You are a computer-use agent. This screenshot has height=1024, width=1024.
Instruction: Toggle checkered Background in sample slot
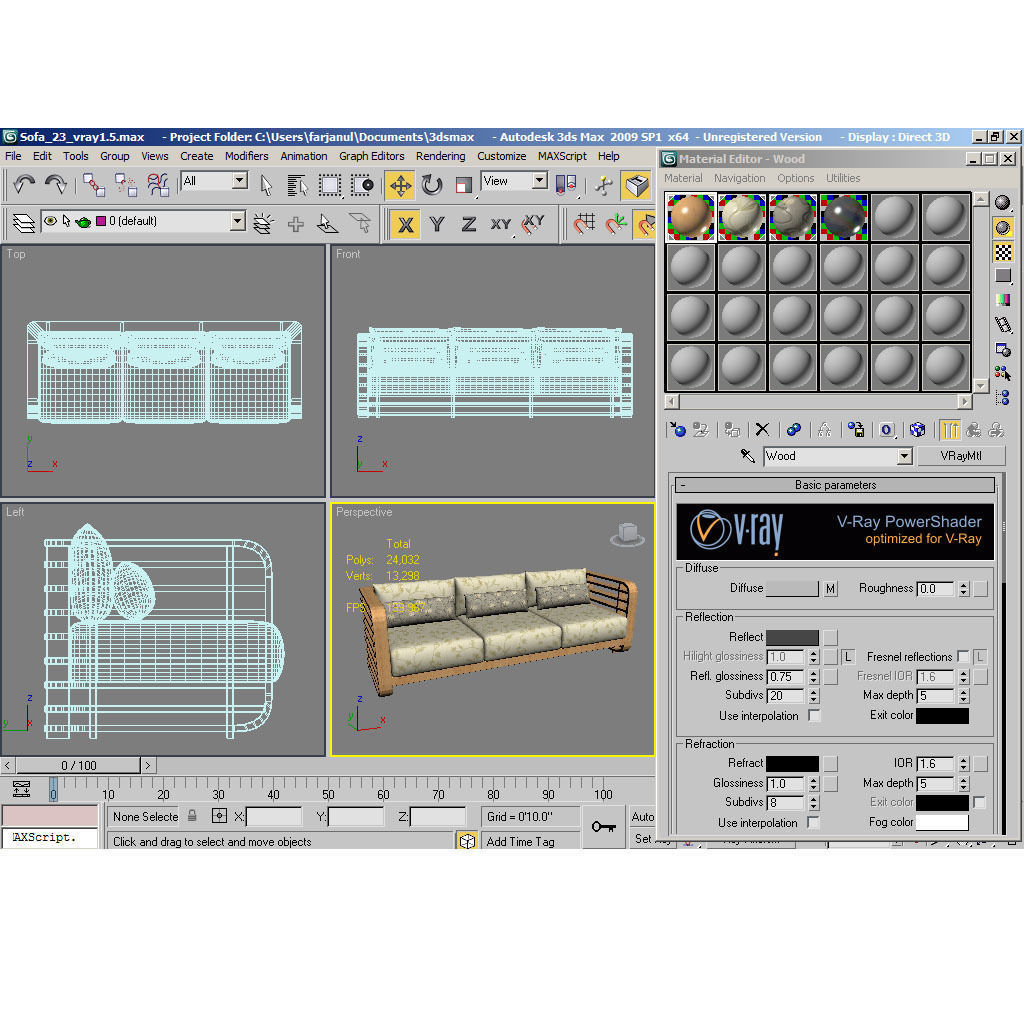tap(1002, 251)
